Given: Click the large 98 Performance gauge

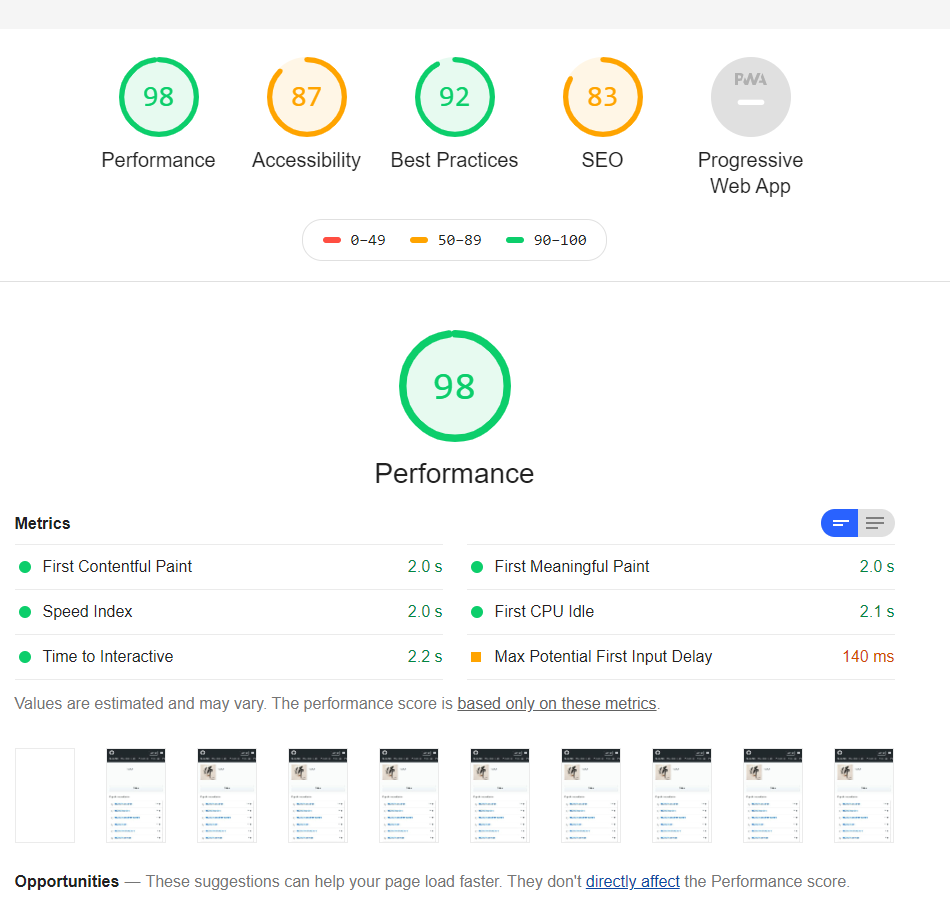Looking at the screenshot, I should click(x=454, y=386).
